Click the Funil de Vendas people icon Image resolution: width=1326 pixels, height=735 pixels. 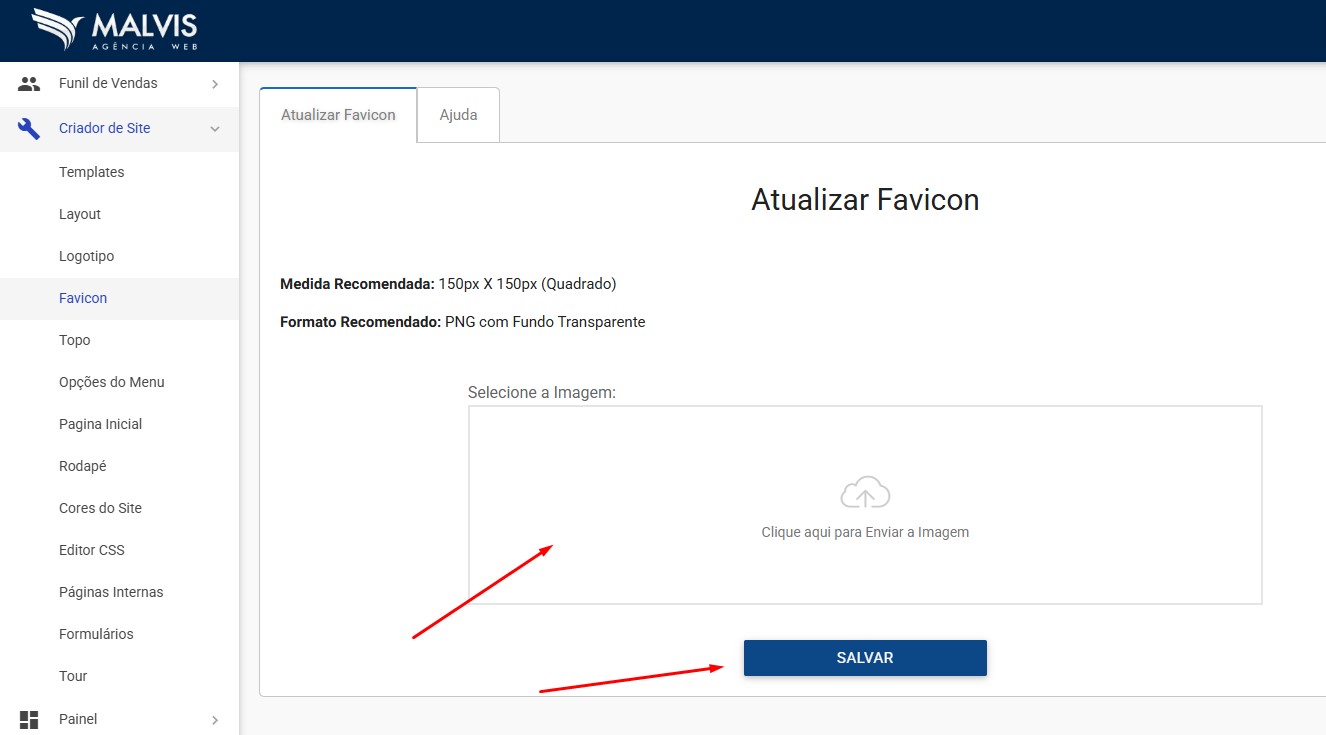pos(29,84)
